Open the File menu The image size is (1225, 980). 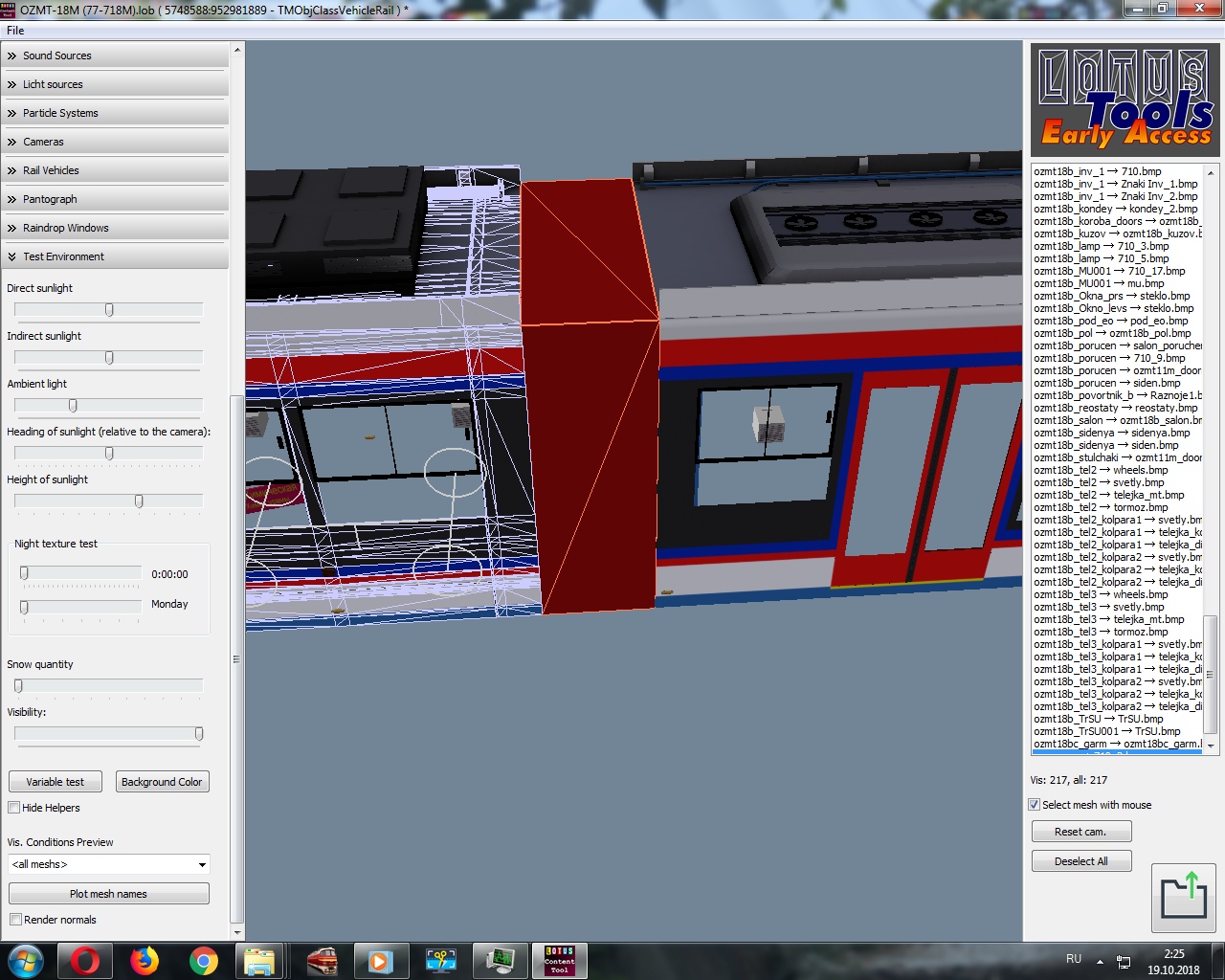(x=15, y=31)
